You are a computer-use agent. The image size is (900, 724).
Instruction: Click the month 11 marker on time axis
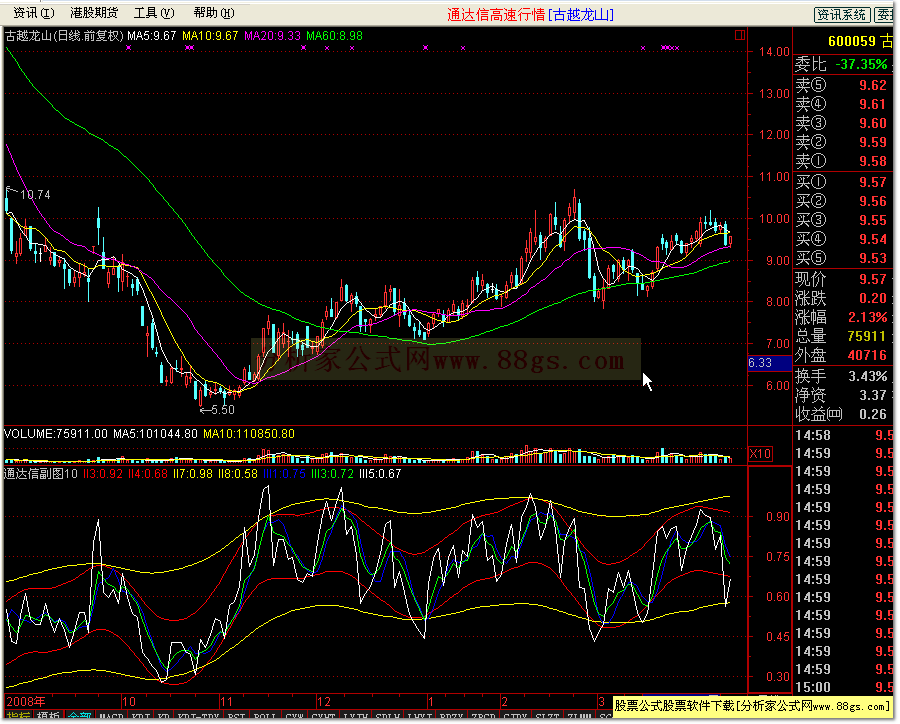tap(226, 701)
